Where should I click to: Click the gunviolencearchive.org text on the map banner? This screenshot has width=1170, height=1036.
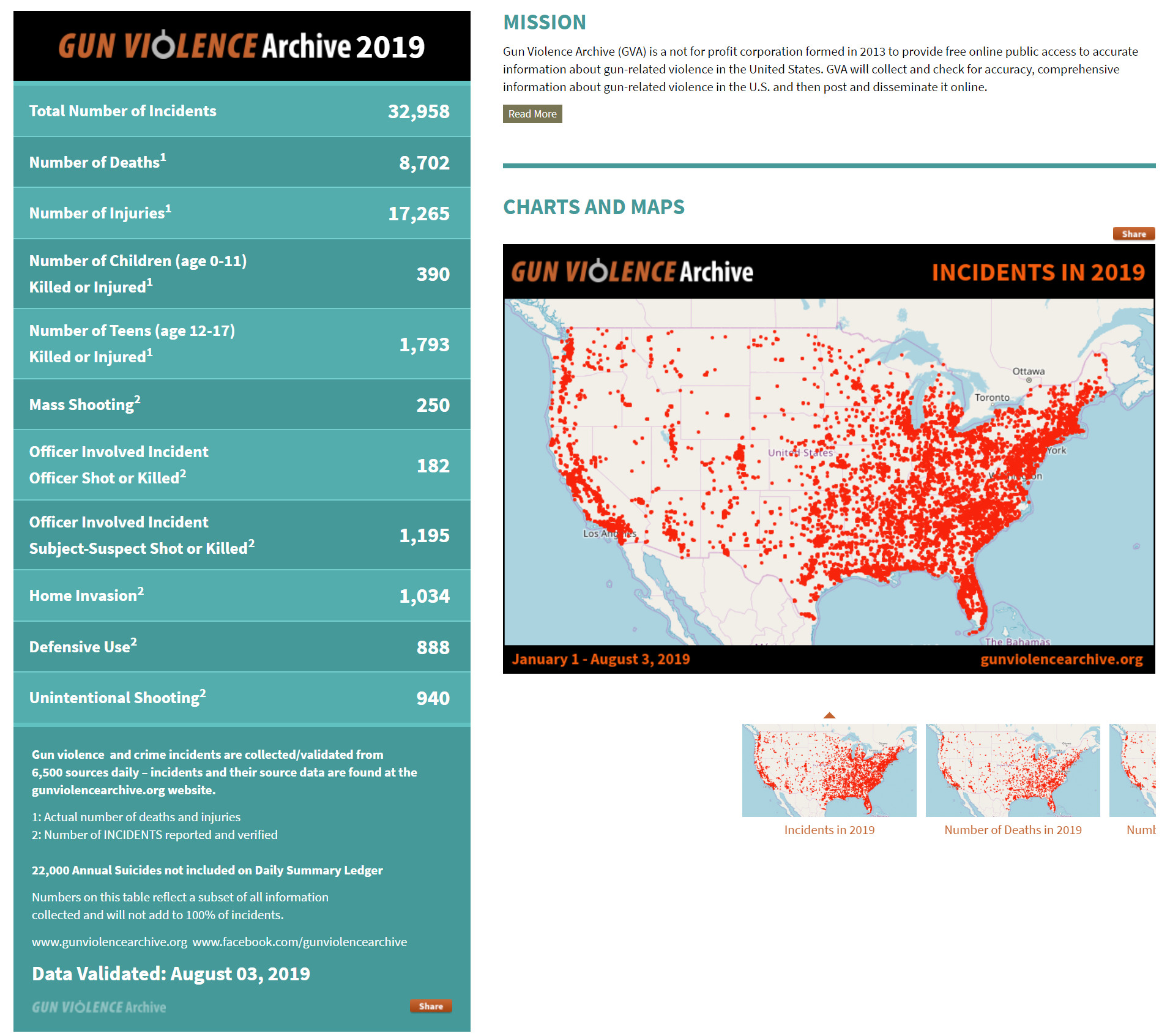(x=1061, y=659)
